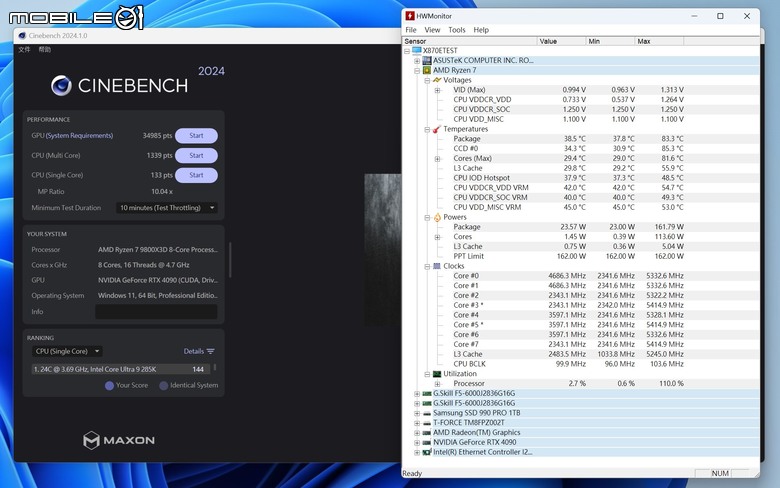Expand the VID (Max) entry

[437, 90]
